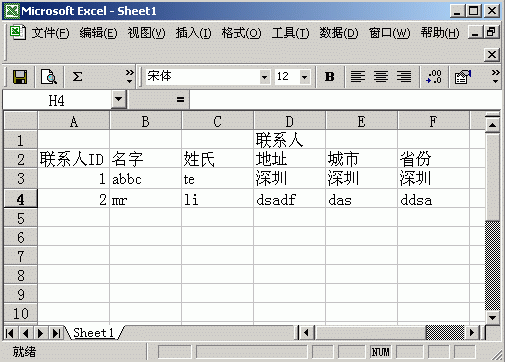Select column C header
This screenshot has height=362, width=505.
217,121
